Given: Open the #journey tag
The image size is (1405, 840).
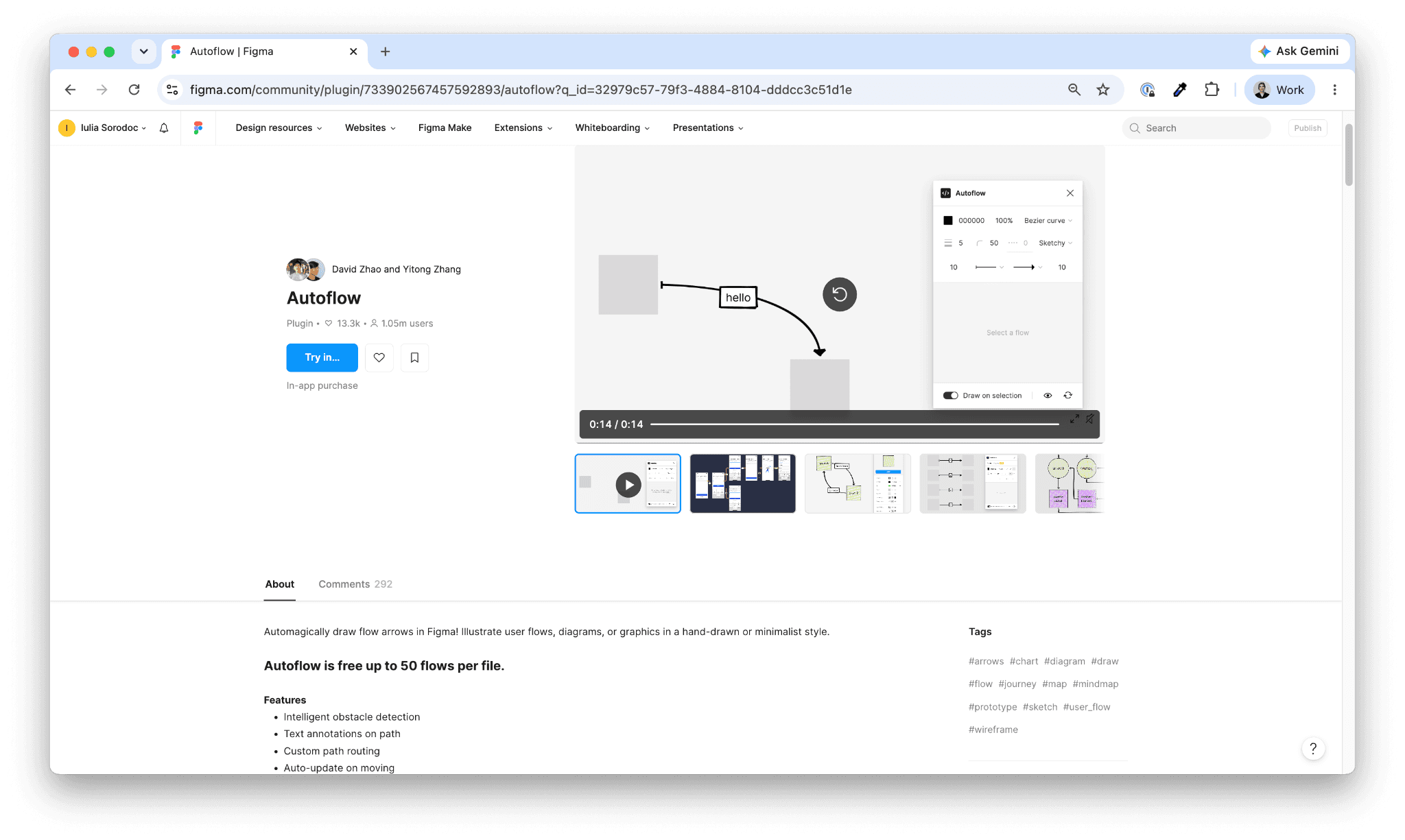Looking at the screenshot, I should point(1017,684).
